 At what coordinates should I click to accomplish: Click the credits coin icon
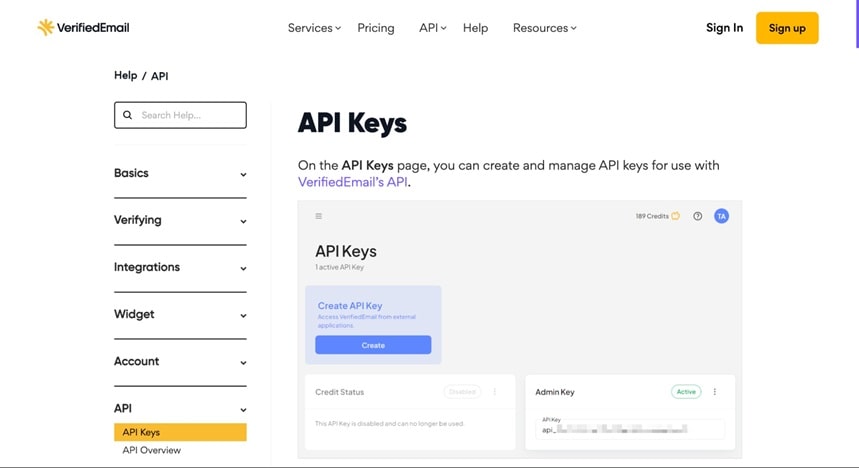676,216
